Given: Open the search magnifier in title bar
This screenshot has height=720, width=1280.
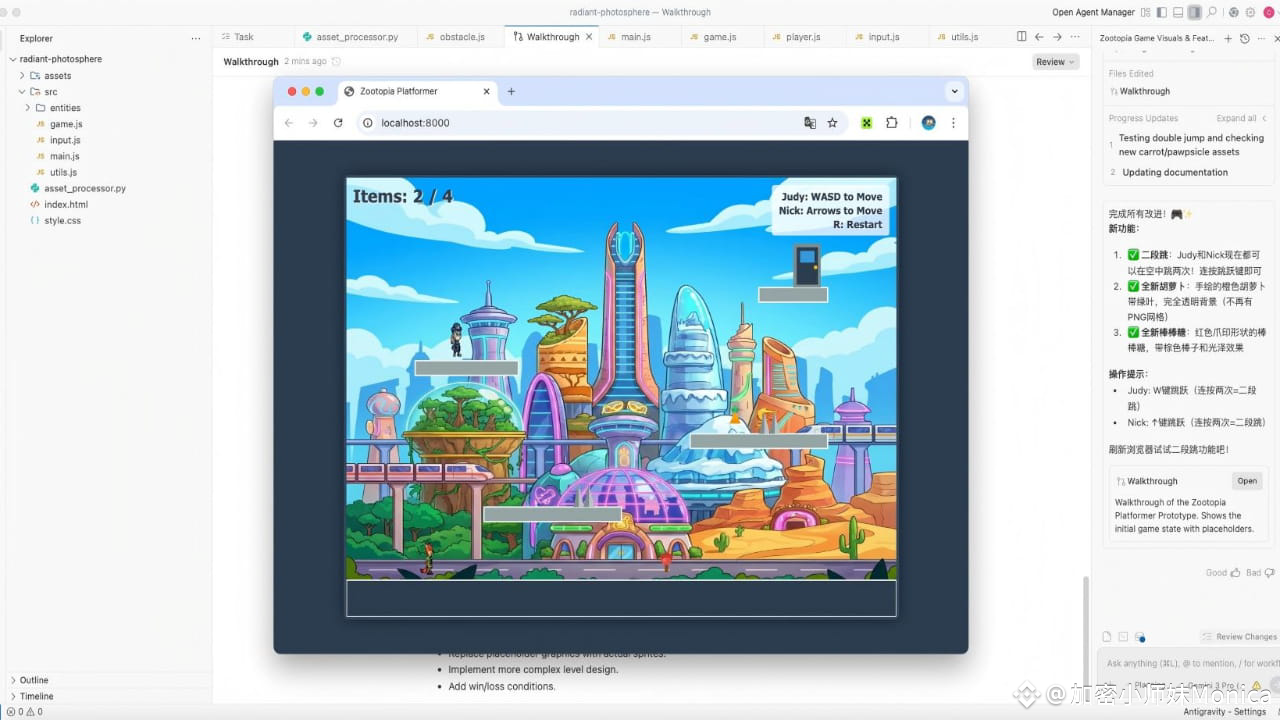Looking at the screenshot, I should tap(1211, 12).
